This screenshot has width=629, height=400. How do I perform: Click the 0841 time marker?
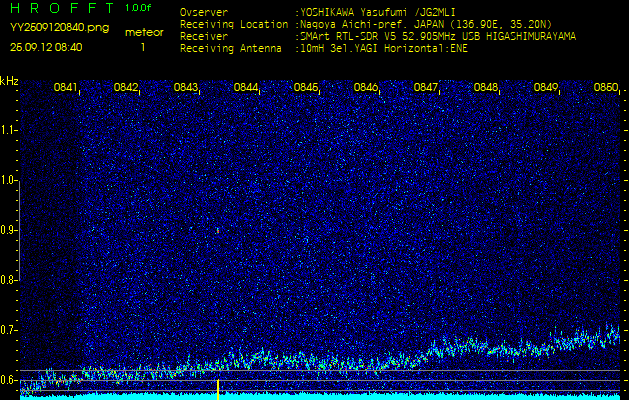click(65, 88)
